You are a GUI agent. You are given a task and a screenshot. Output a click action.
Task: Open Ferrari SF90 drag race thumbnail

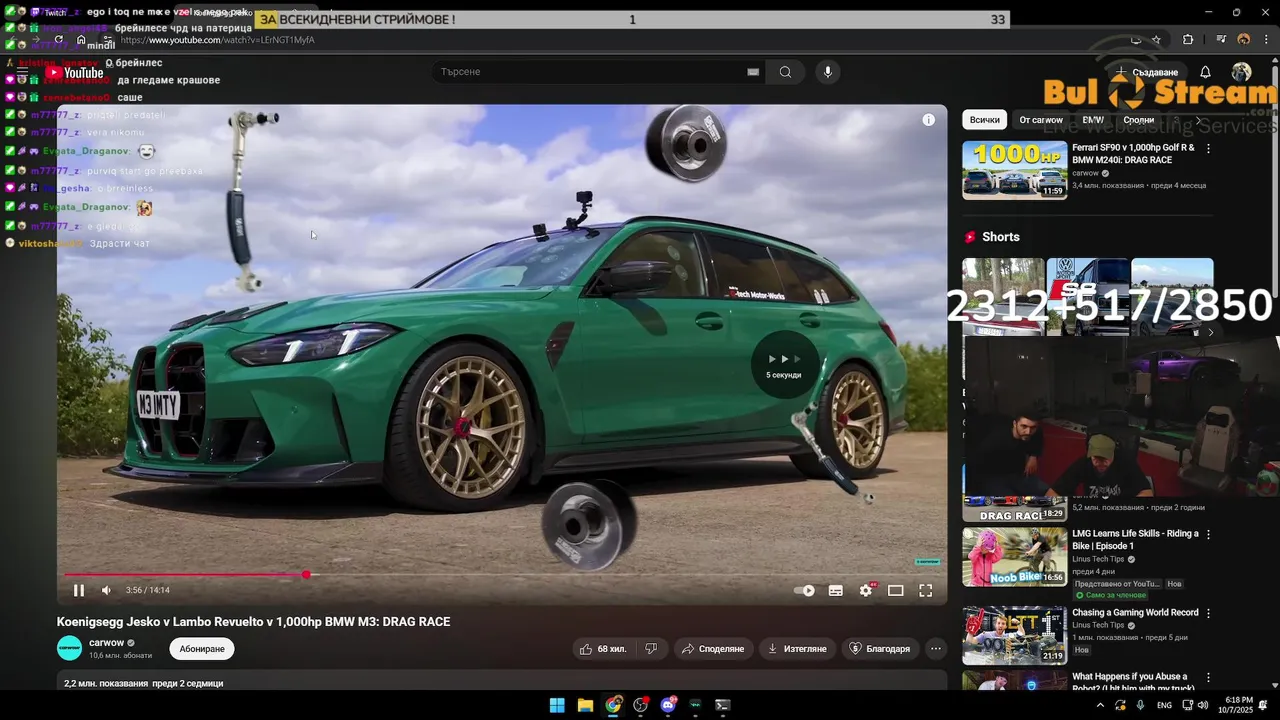[1015, 170]
